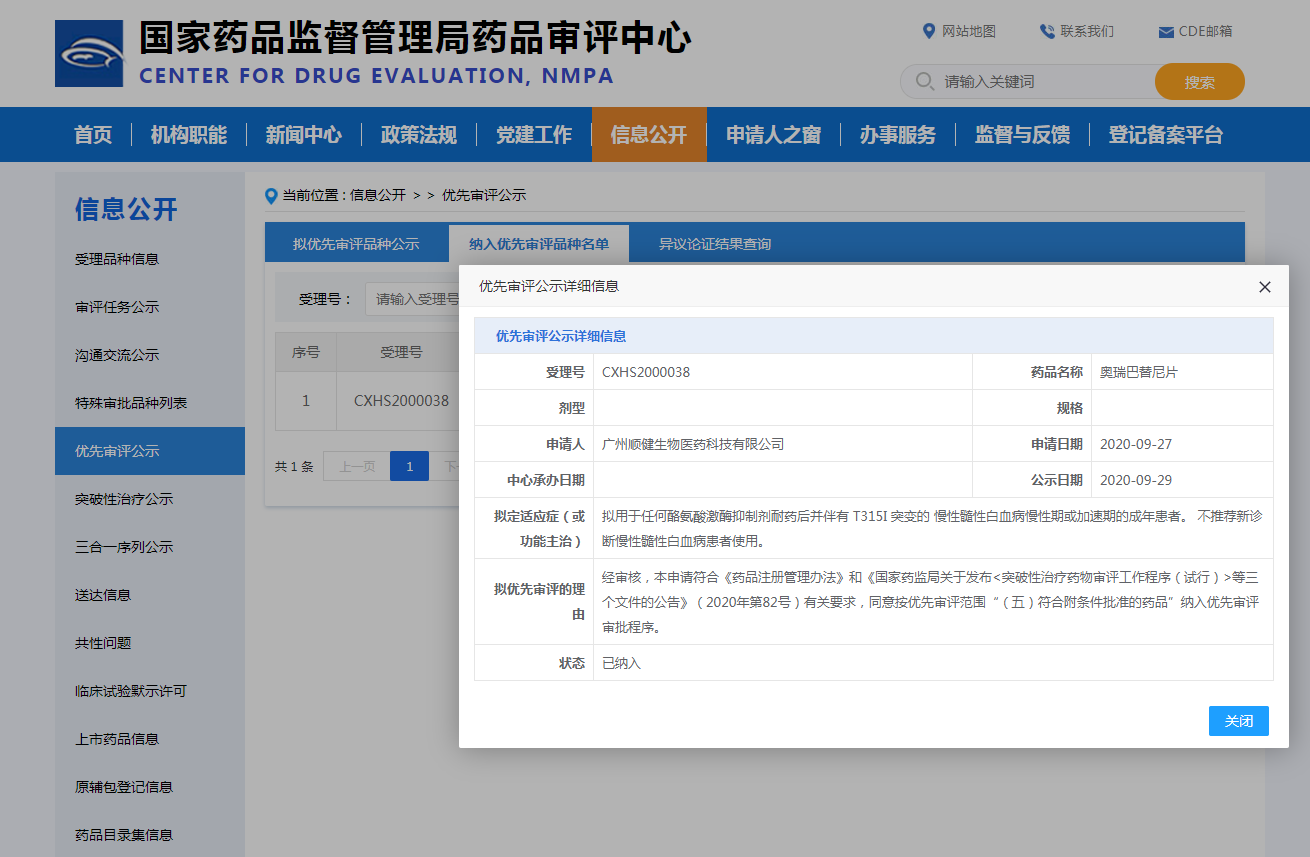Select page 1 in pagination
The height and width of the screenshot is (857, 1310).
(409, 466)
